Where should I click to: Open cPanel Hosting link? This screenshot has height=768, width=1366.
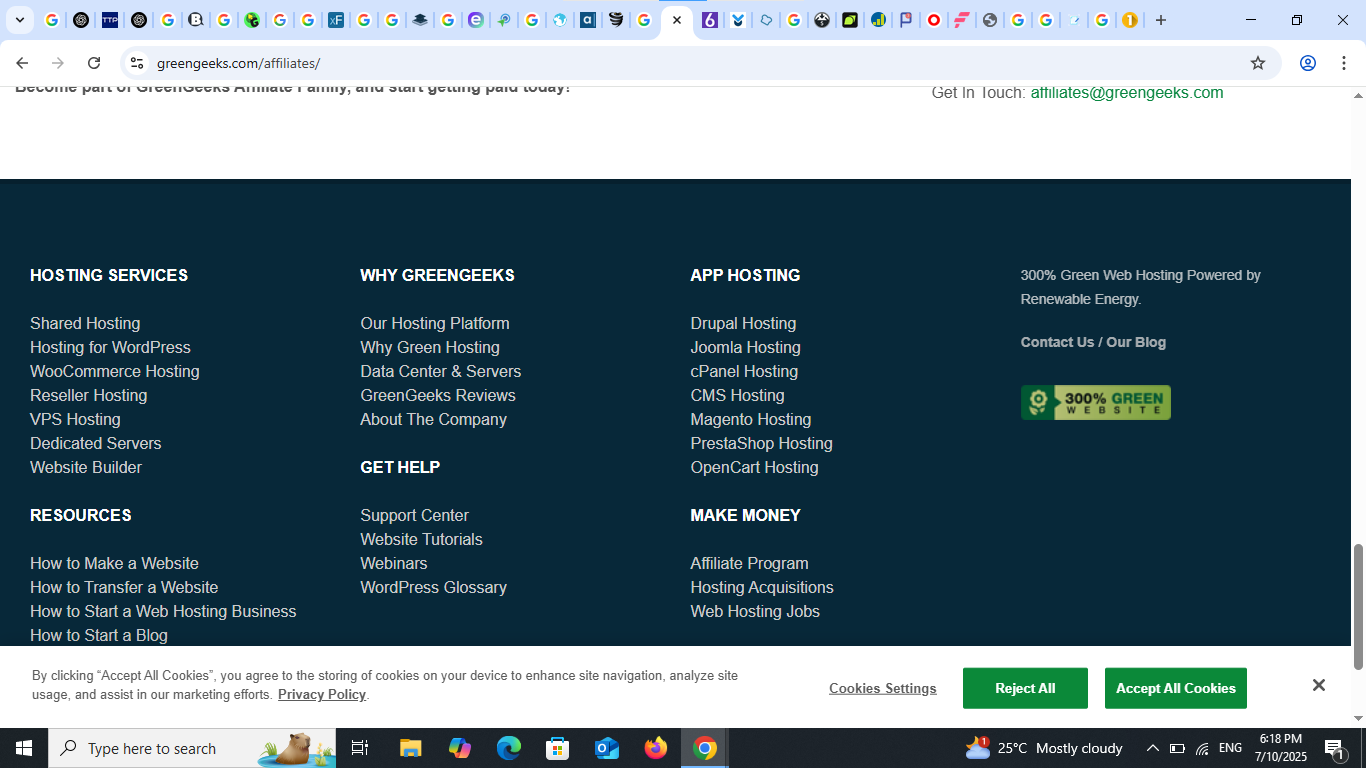(744, 371)
